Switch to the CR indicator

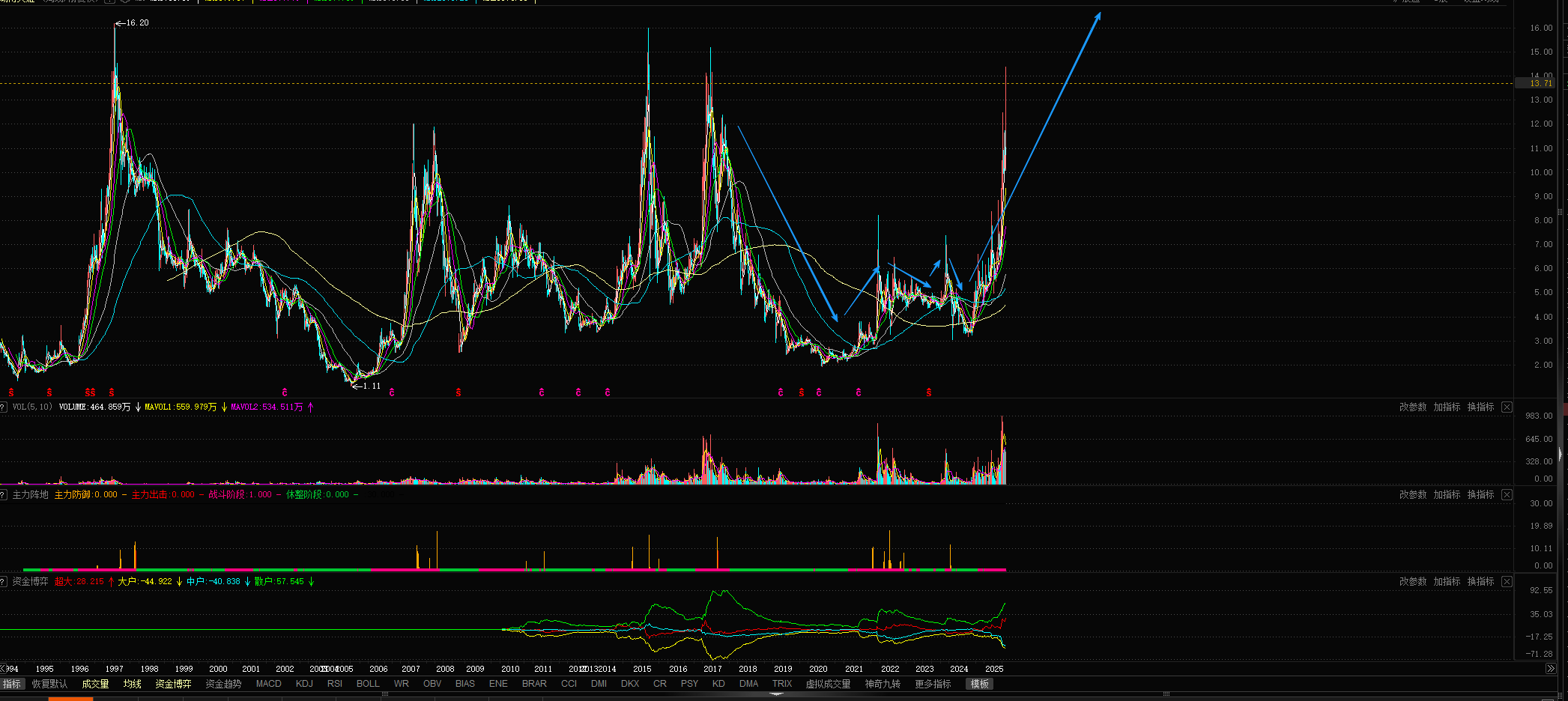[659, 684]
